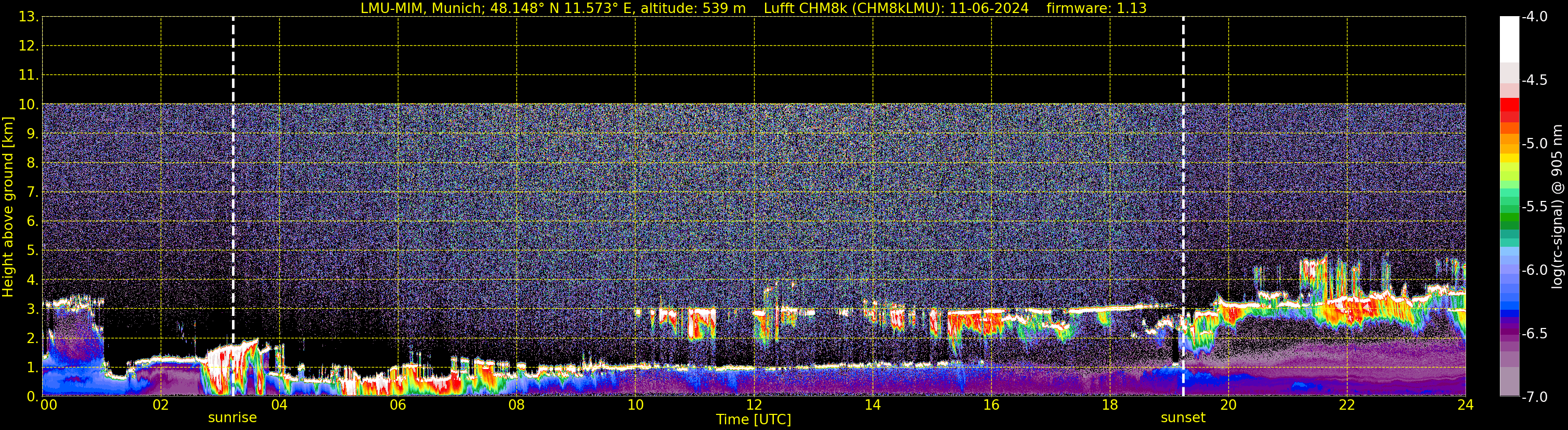The height and width of the screenshot is (430, 1568).
Task: Click the '-6.0' colorbar tick label
Action: pyautogui.click(x=1534, y=270)
